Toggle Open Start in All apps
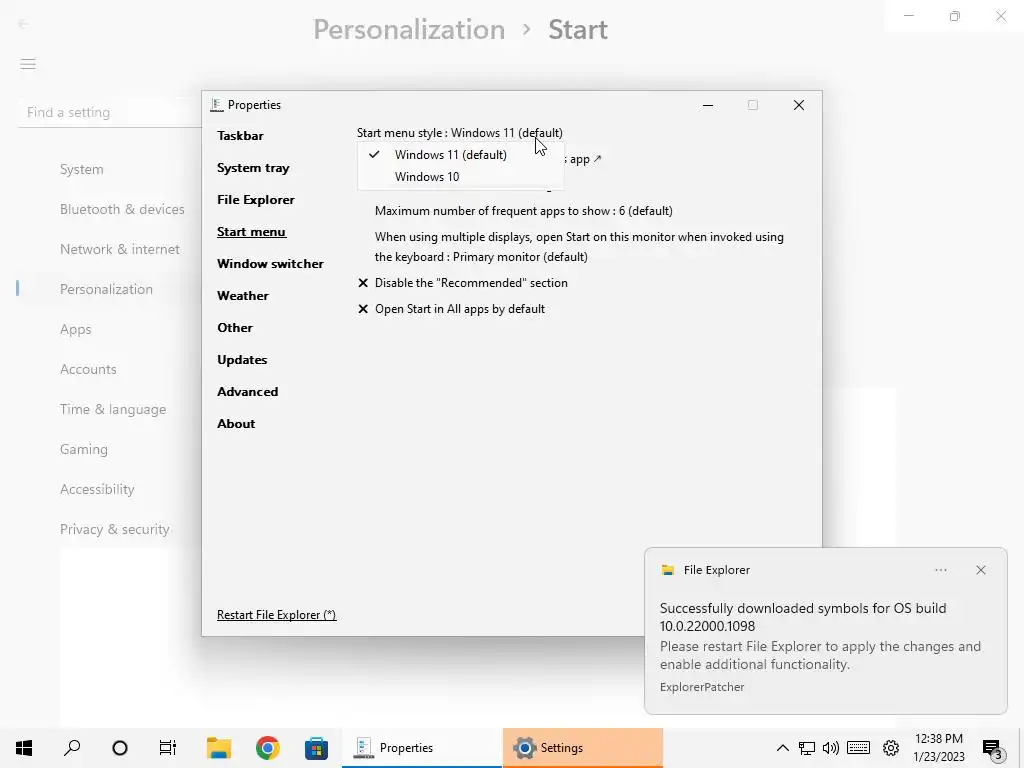Viewport: 1024px width, 768px height. pyautogui.click(x=451, y=309)
